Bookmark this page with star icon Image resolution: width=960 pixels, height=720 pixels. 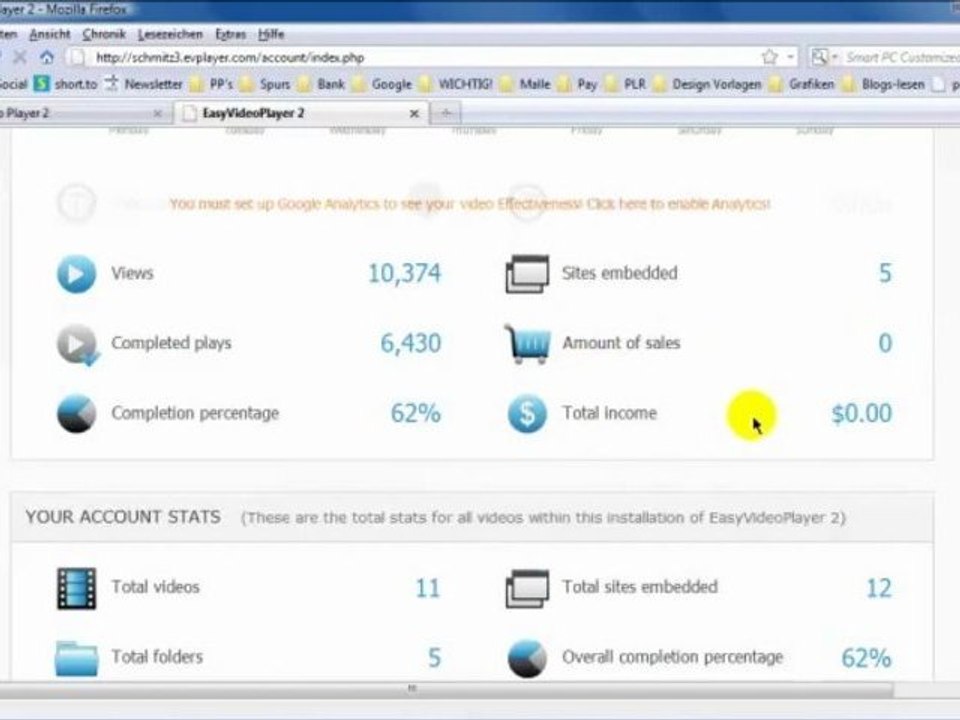click(x=770, y=58)
